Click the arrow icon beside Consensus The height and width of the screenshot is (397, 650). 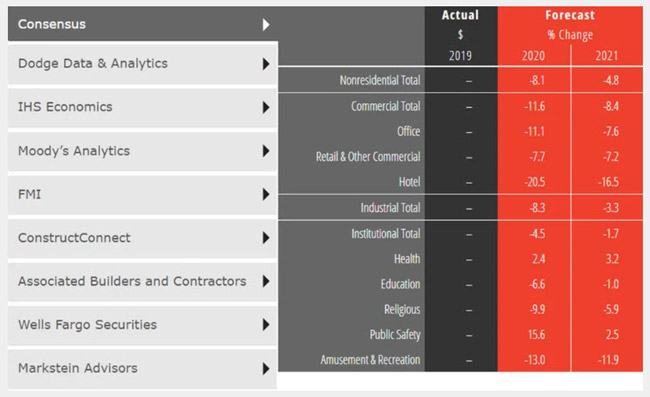[266, 24]
